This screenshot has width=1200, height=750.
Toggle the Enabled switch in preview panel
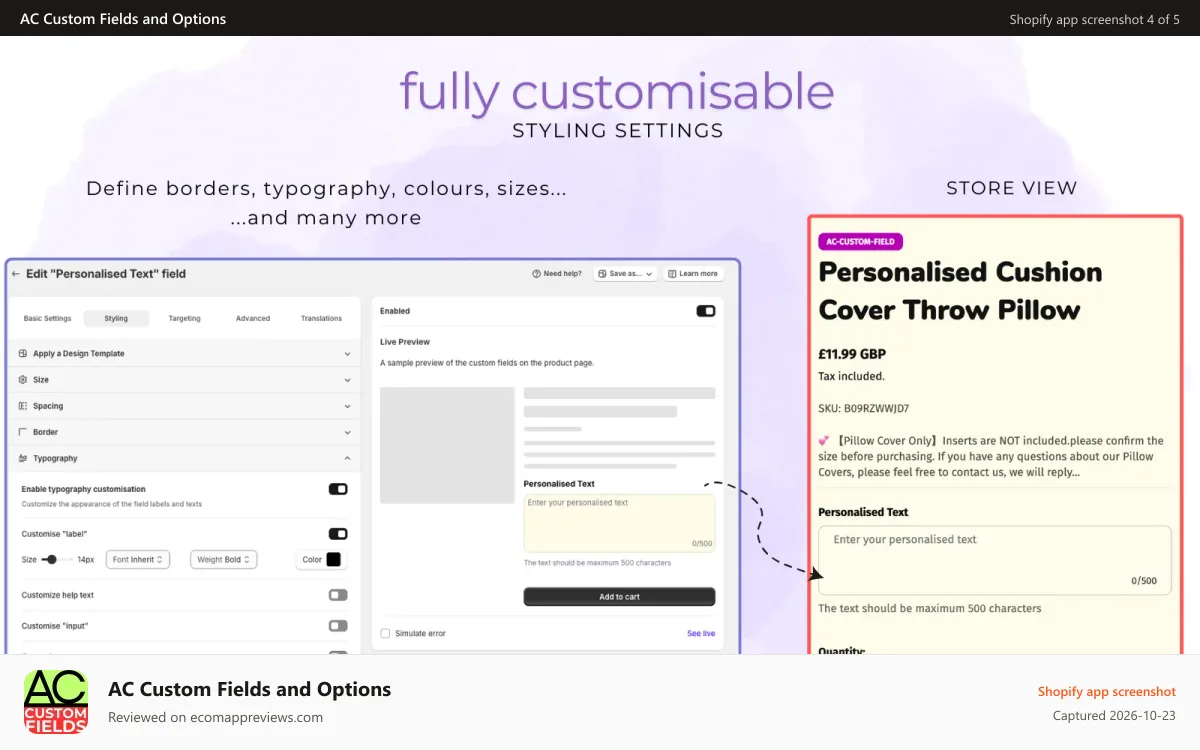706,311
